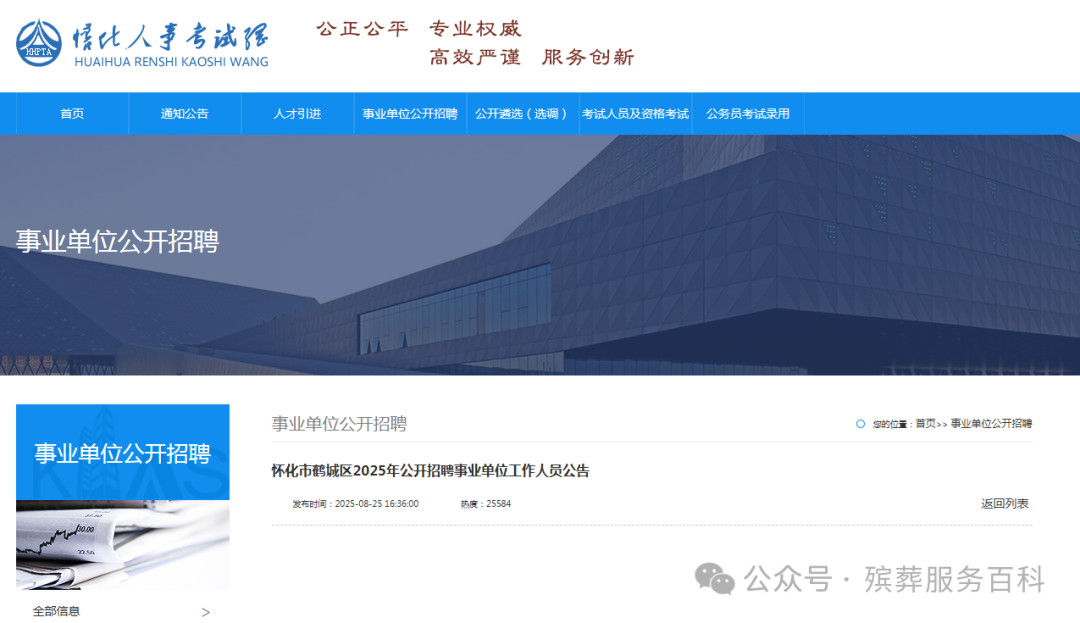
Task: Click the HRPTA mountain logo icon
Action: (x=39, y=41)
